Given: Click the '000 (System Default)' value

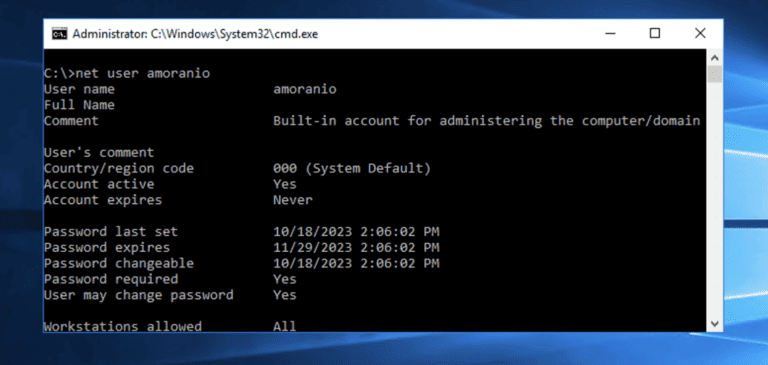Looking at the screenshot, I should click(352, 169).
